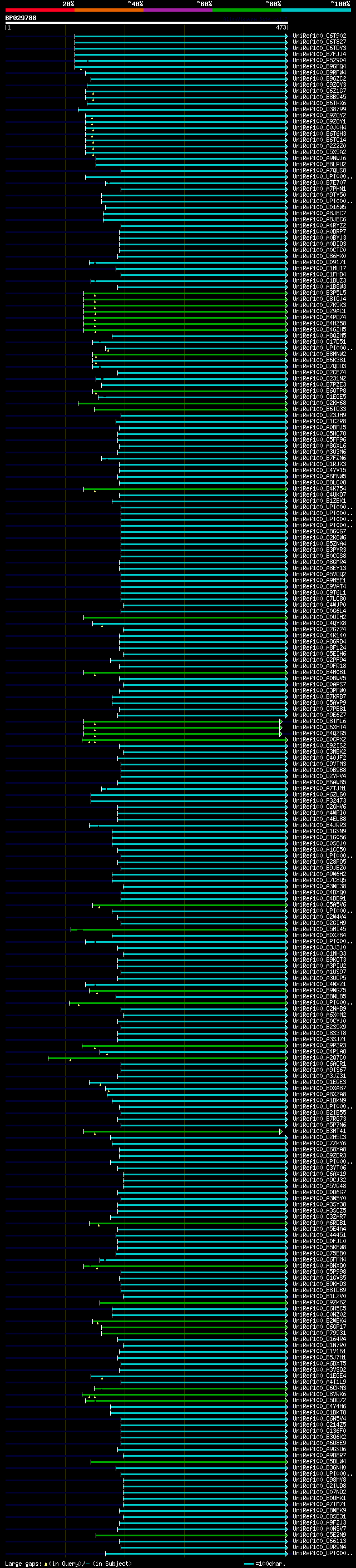Image resolution: width=356 pixels, height=1568 pixels.
Task: Select hit label UniRef100_O44451
Action: tap(319, 1235)
